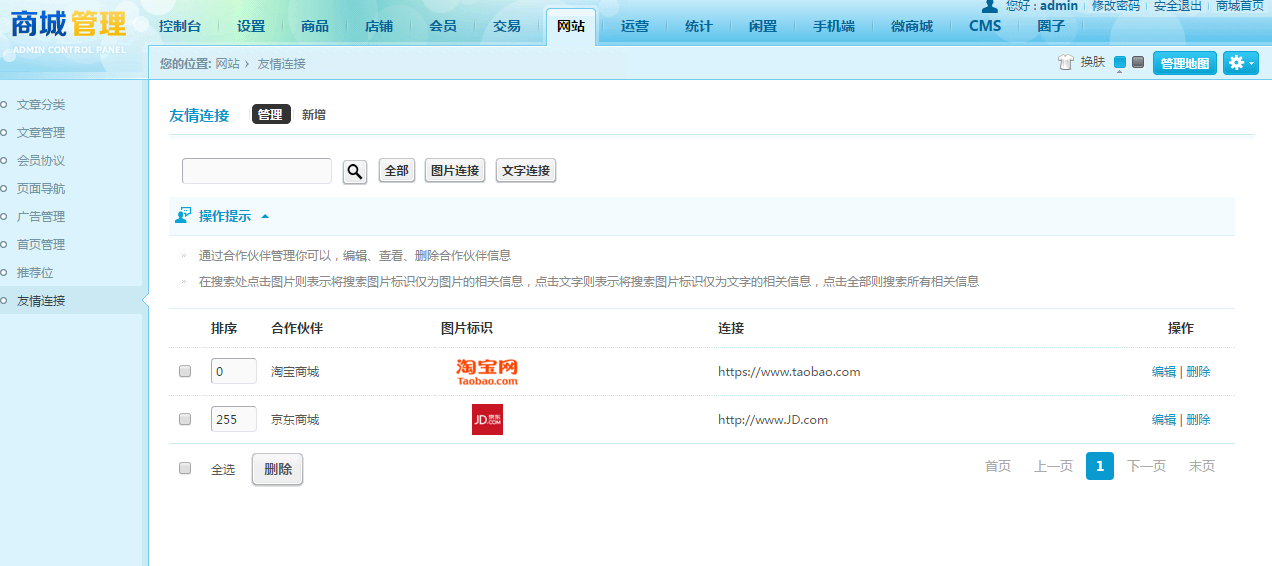Select the gray skin color swatch

pyautogui.click(x=1138, y=62)
